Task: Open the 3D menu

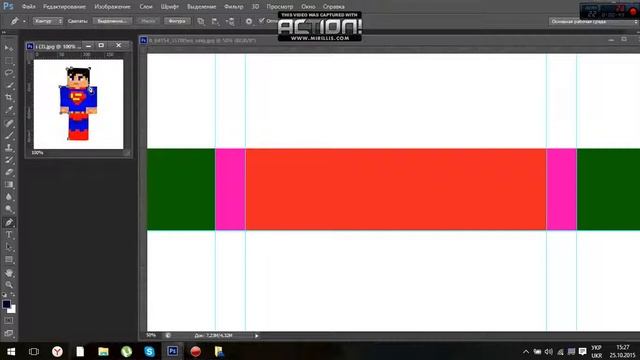Action: tap(255, 7)
